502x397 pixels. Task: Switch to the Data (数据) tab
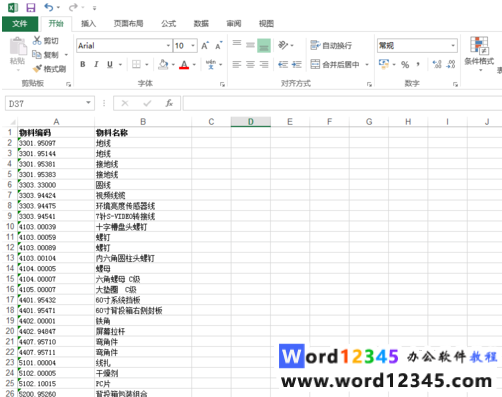point(201,24)
